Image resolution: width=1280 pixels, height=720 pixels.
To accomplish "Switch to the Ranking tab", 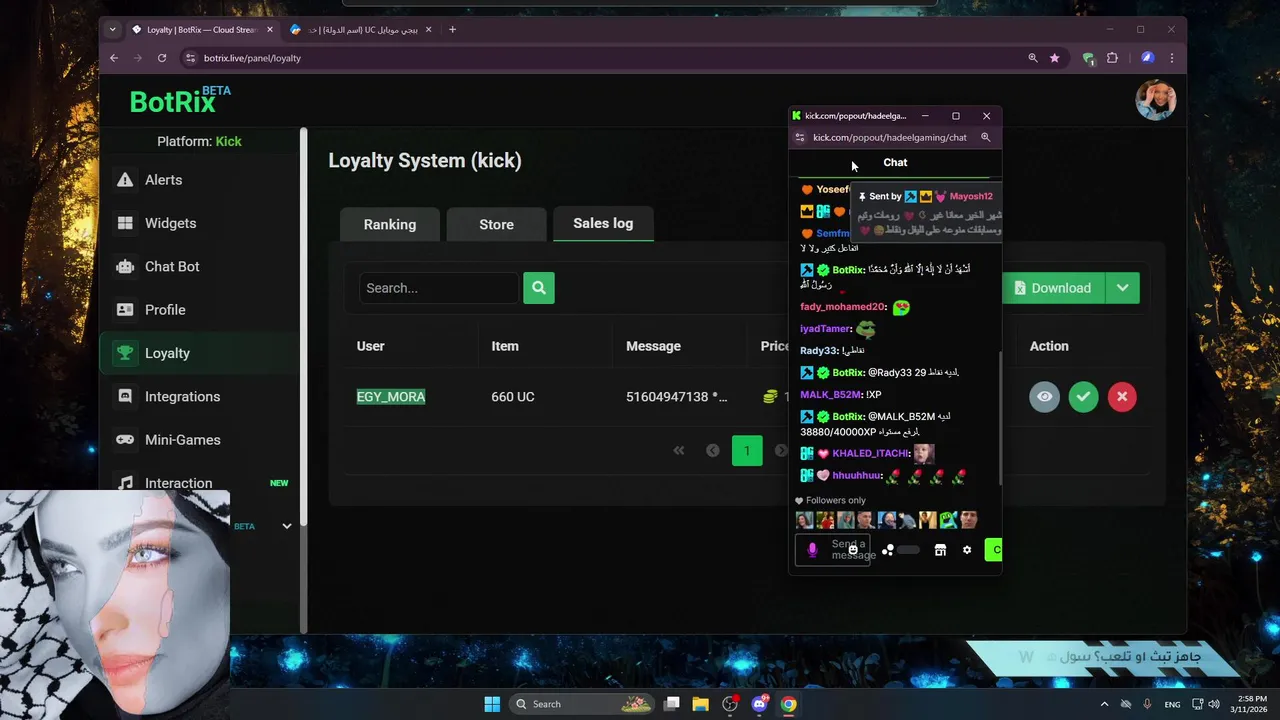I will point(390,224).
